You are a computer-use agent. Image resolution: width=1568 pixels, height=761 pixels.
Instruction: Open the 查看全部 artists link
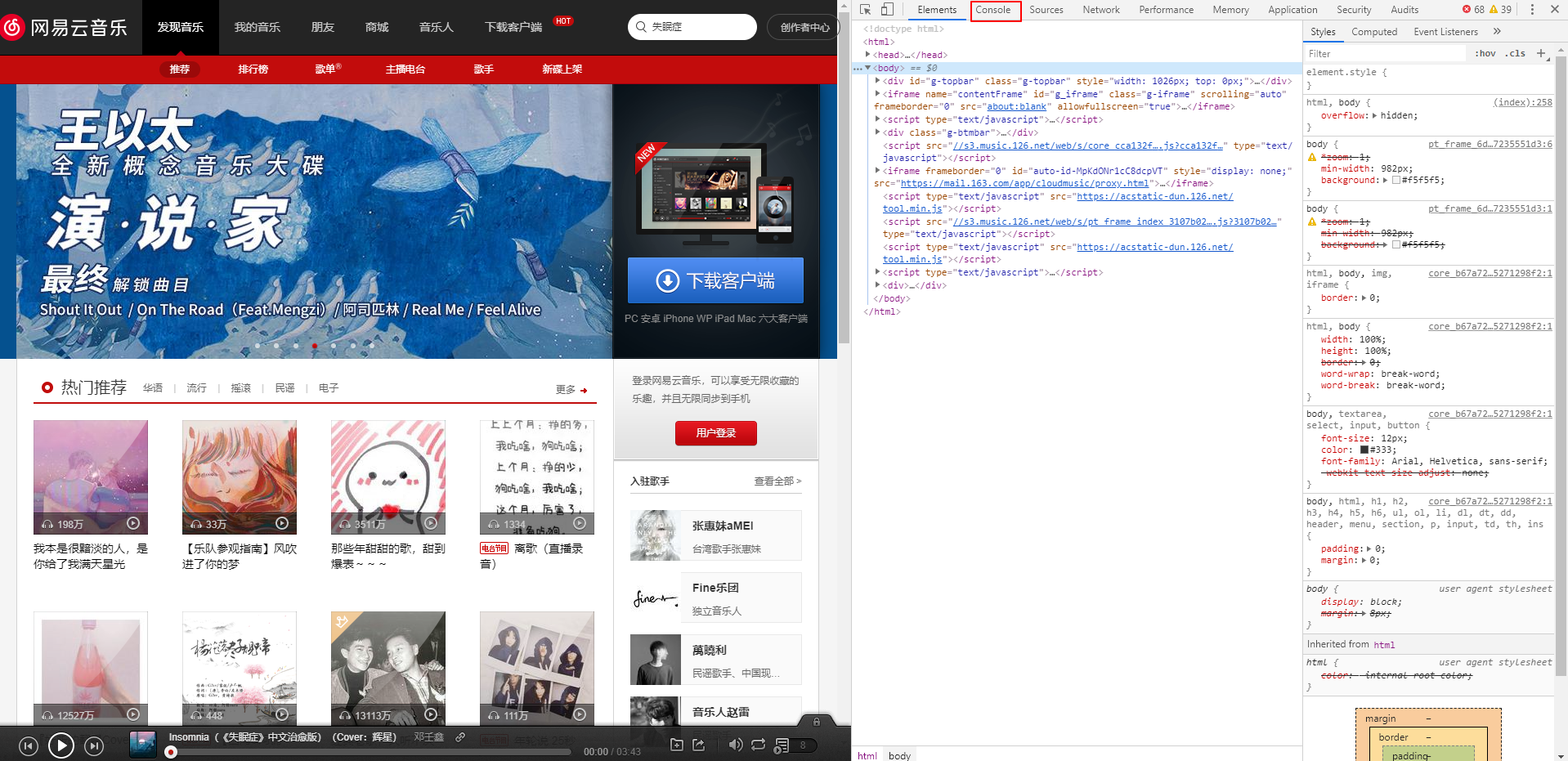(777, 481)
